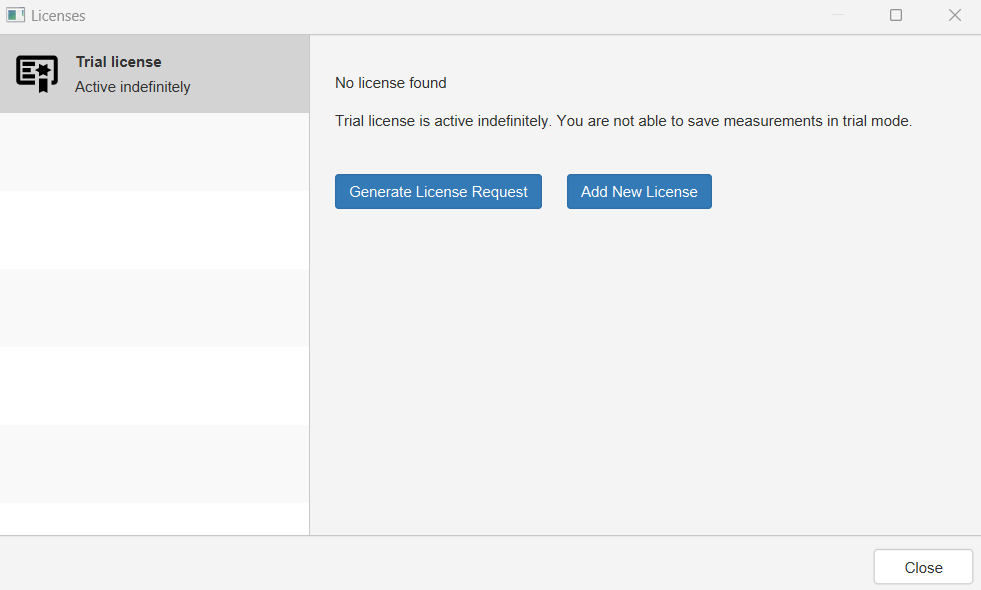Screen dimensions: 981x590
Task: Click the trial mode save measurements notice
Action: click(x=623, y=121)
